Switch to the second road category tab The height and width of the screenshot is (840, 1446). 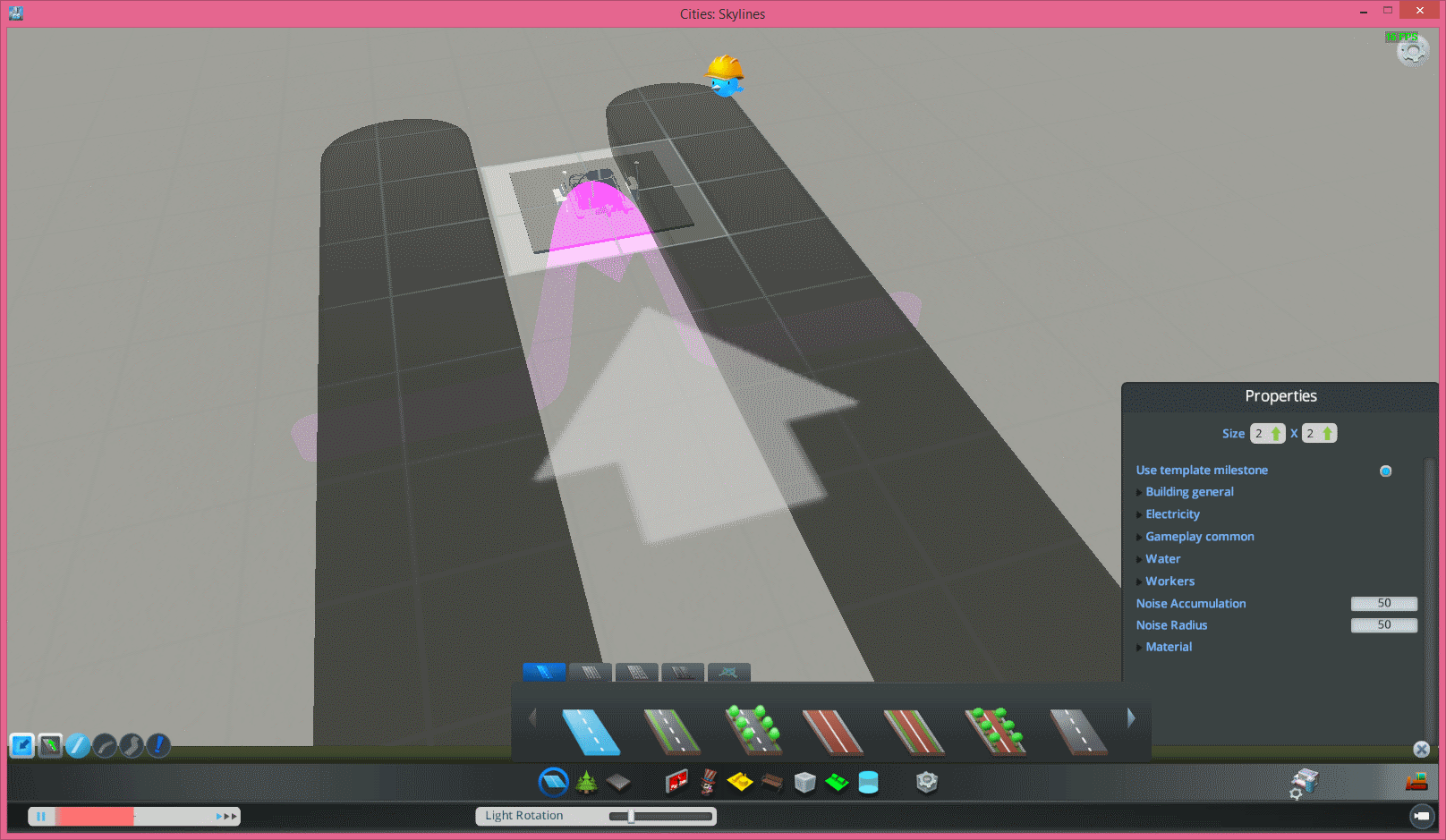click(x=591, y=673)
